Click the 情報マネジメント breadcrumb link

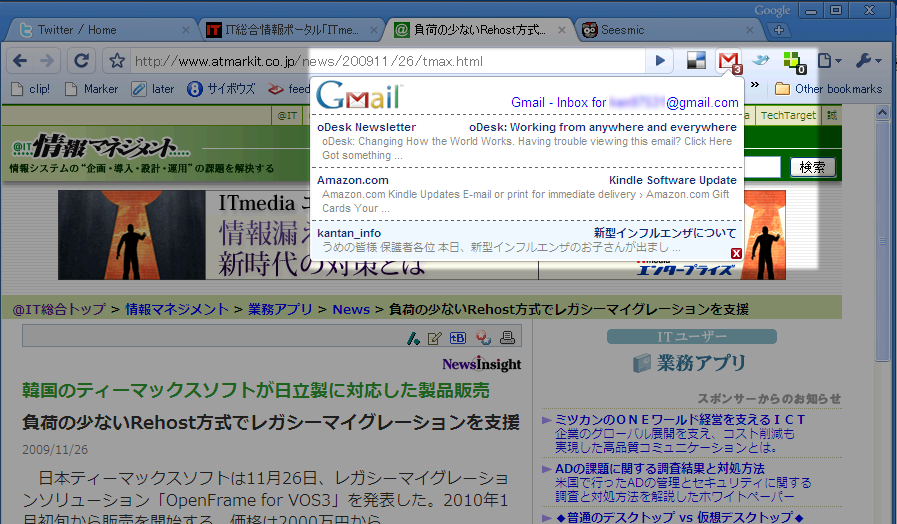pyautogui.click(x=177, y=309)
